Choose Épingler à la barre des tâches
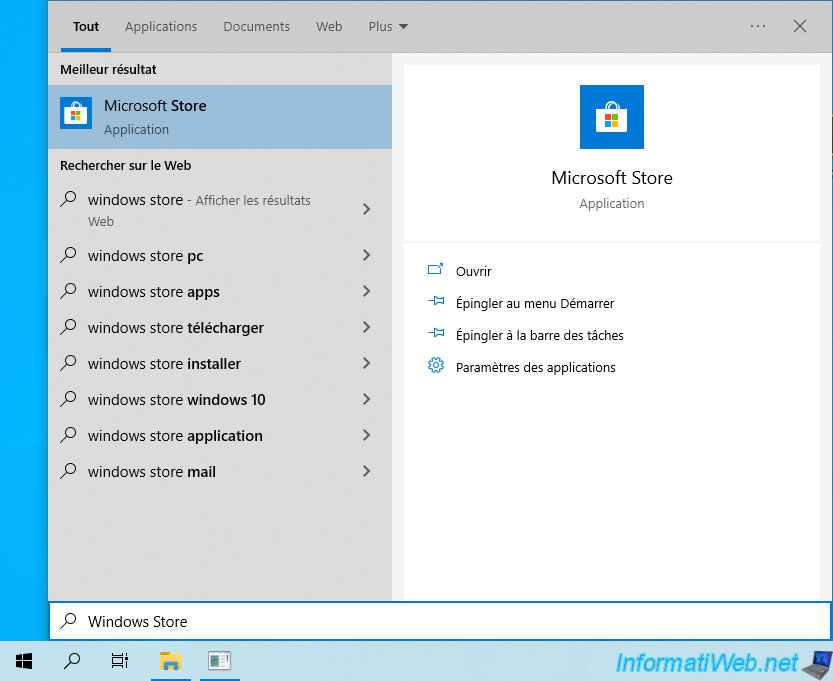This screenshot has width=833, height=681. pos(540,335)
